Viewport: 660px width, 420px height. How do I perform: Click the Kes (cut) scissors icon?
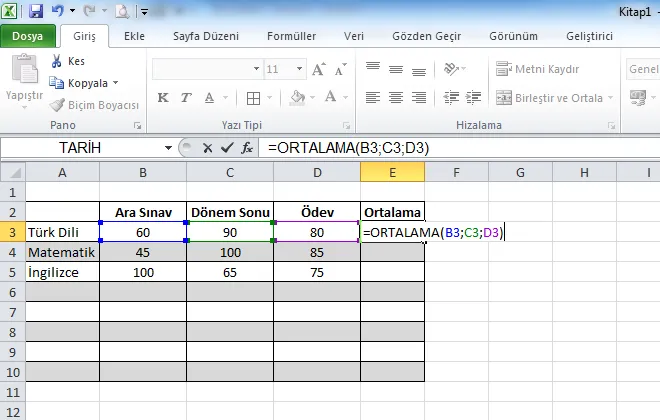[x=57, y=62]
